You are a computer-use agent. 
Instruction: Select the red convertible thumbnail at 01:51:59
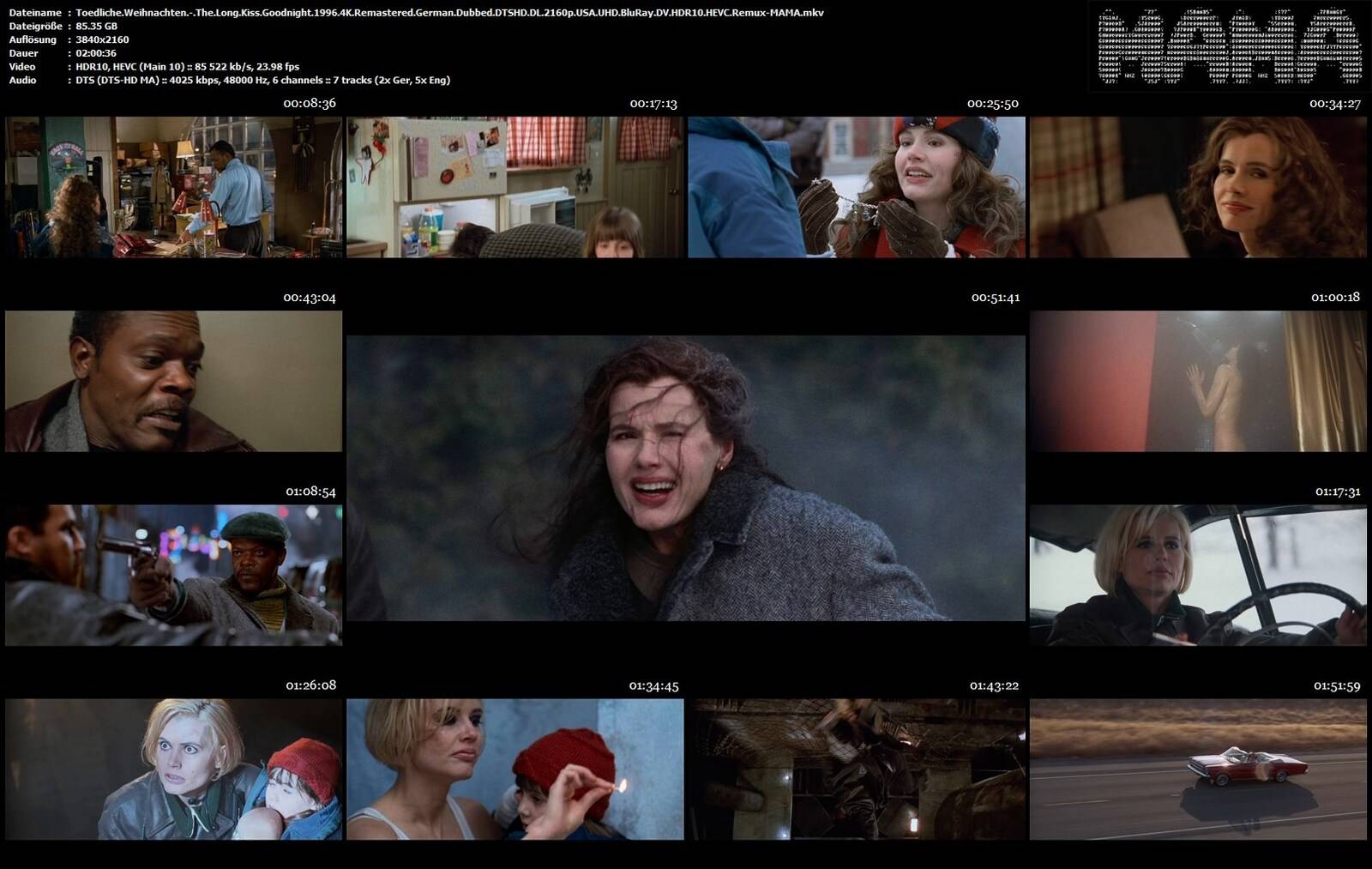(x=1198, y=769)
